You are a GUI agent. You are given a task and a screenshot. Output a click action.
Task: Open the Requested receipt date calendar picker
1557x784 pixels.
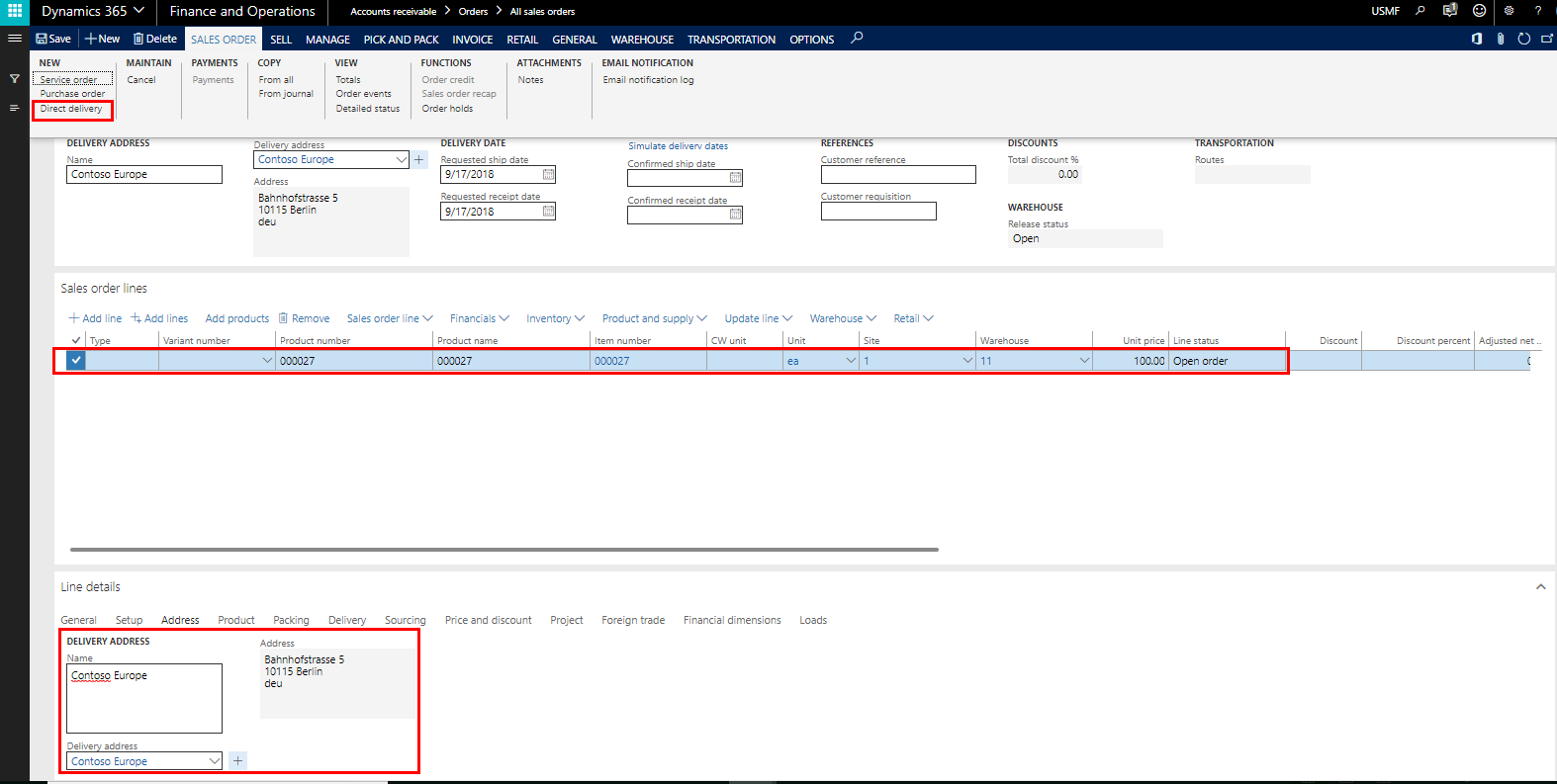tap(548, 211)
